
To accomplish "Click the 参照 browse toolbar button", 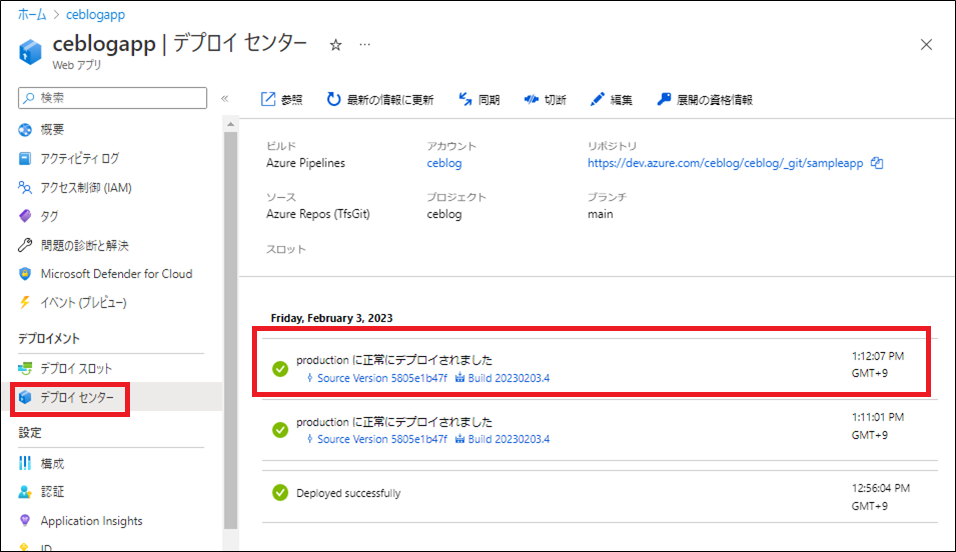I will tap(282, 99).
